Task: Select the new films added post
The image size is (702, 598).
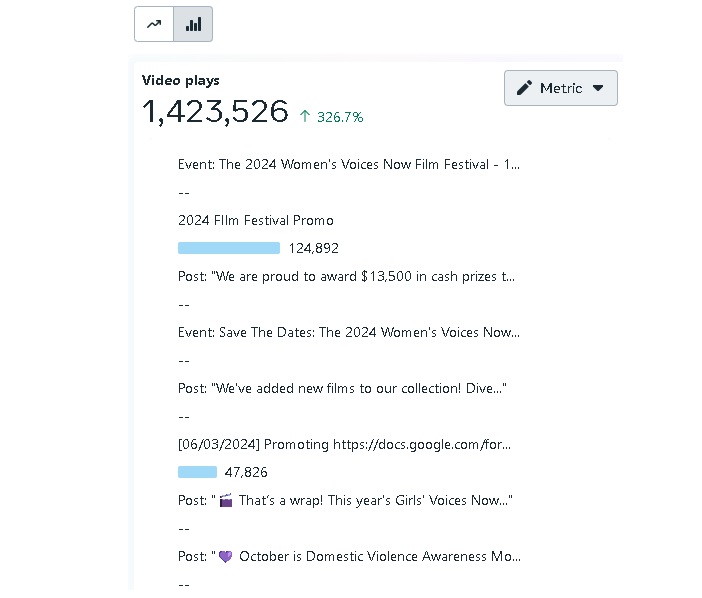Action: (342, 388)
